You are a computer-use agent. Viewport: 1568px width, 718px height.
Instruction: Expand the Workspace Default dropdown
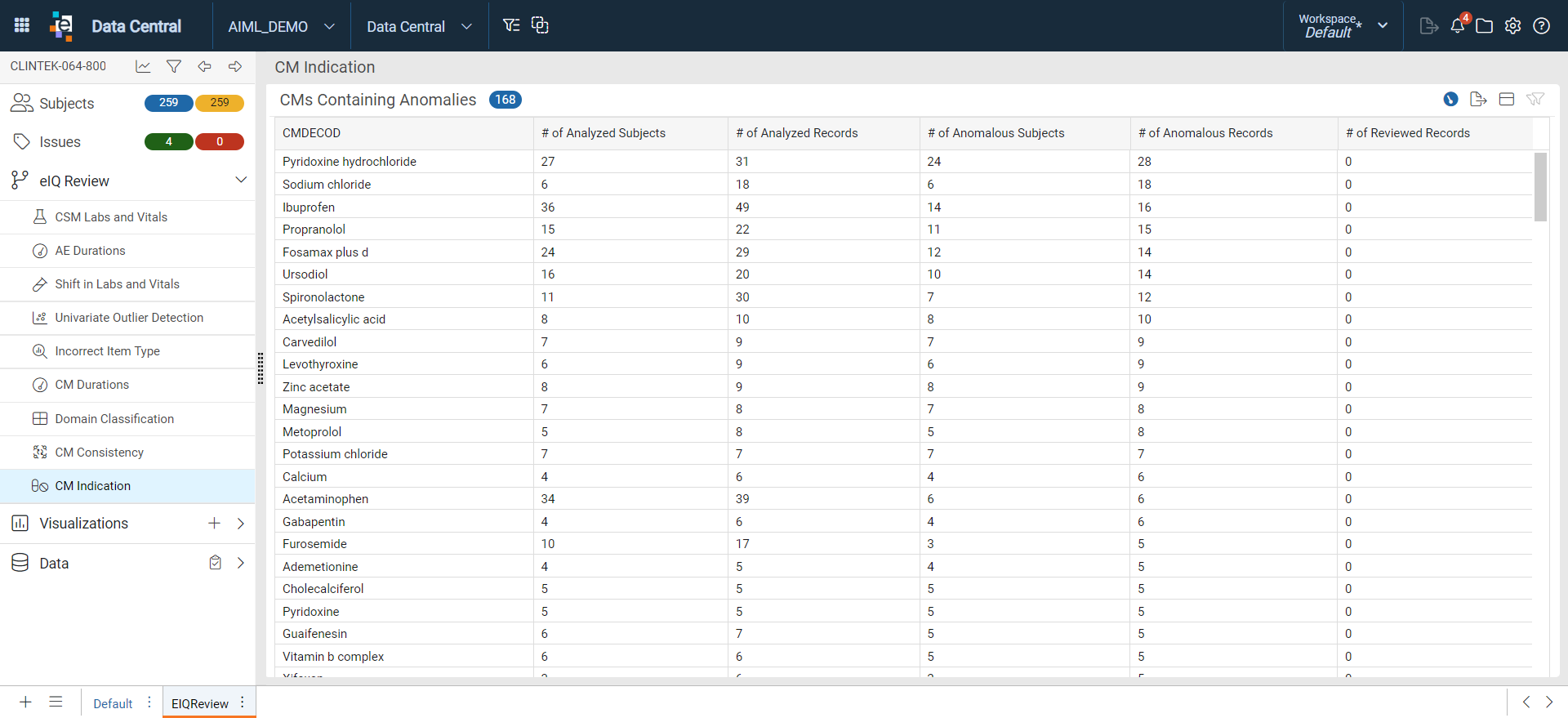(1343, 26)
